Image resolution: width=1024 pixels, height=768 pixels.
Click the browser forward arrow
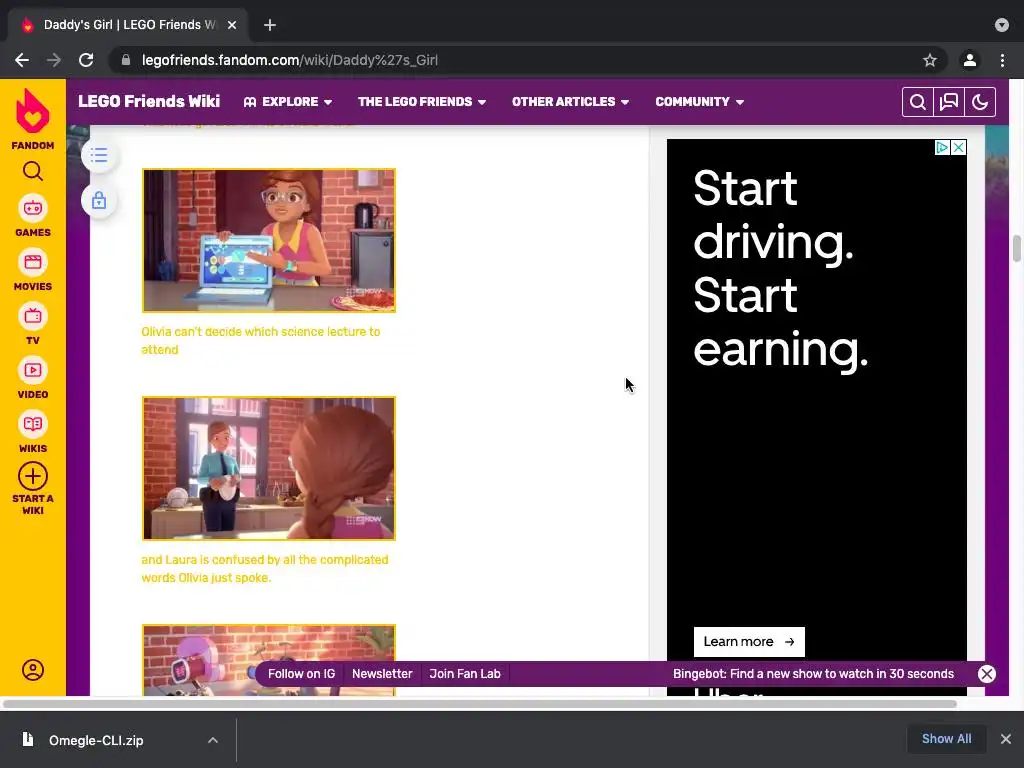point(54,60)
